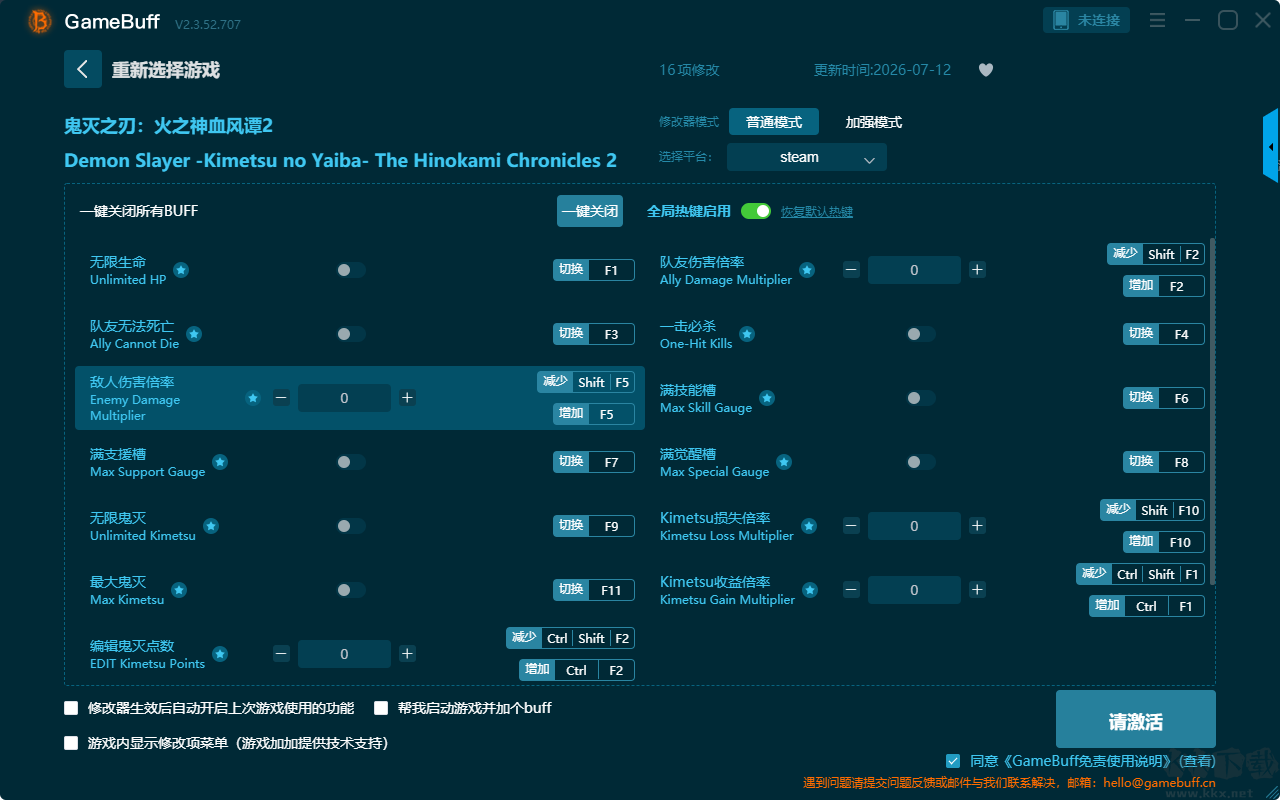This screenshot has height=800, width=1280.
Task: Uncheck agree to GameBuff disclaimer checkbox
Action: 953,761
